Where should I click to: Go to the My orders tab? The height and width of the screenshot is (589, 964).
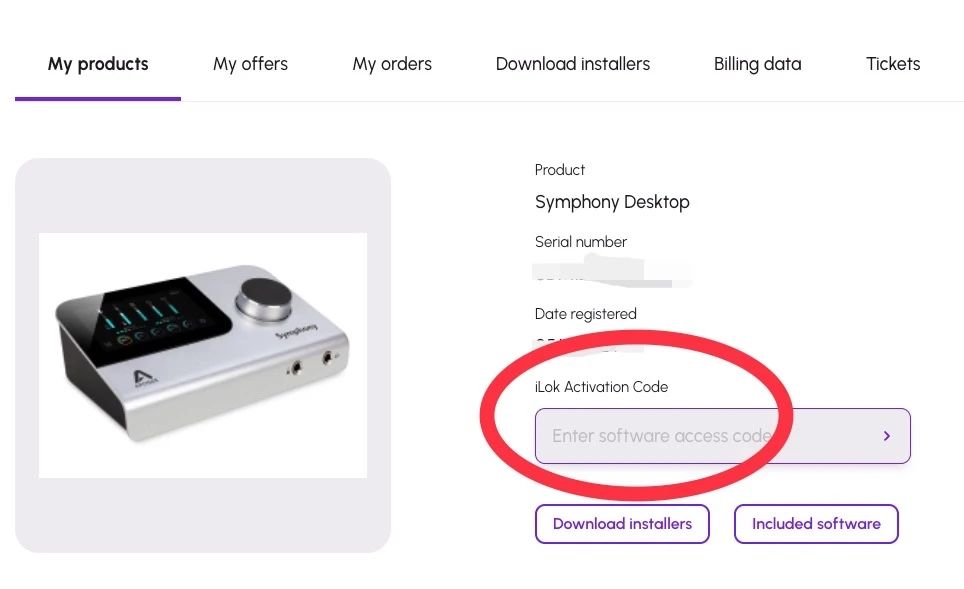392,64
